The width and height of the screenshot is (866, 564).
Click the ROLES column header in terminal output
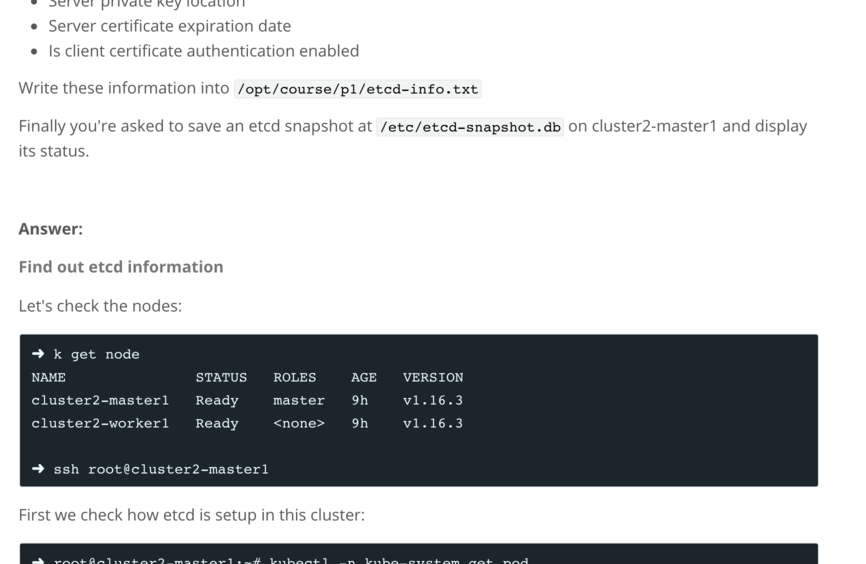(x=294, y=377)
